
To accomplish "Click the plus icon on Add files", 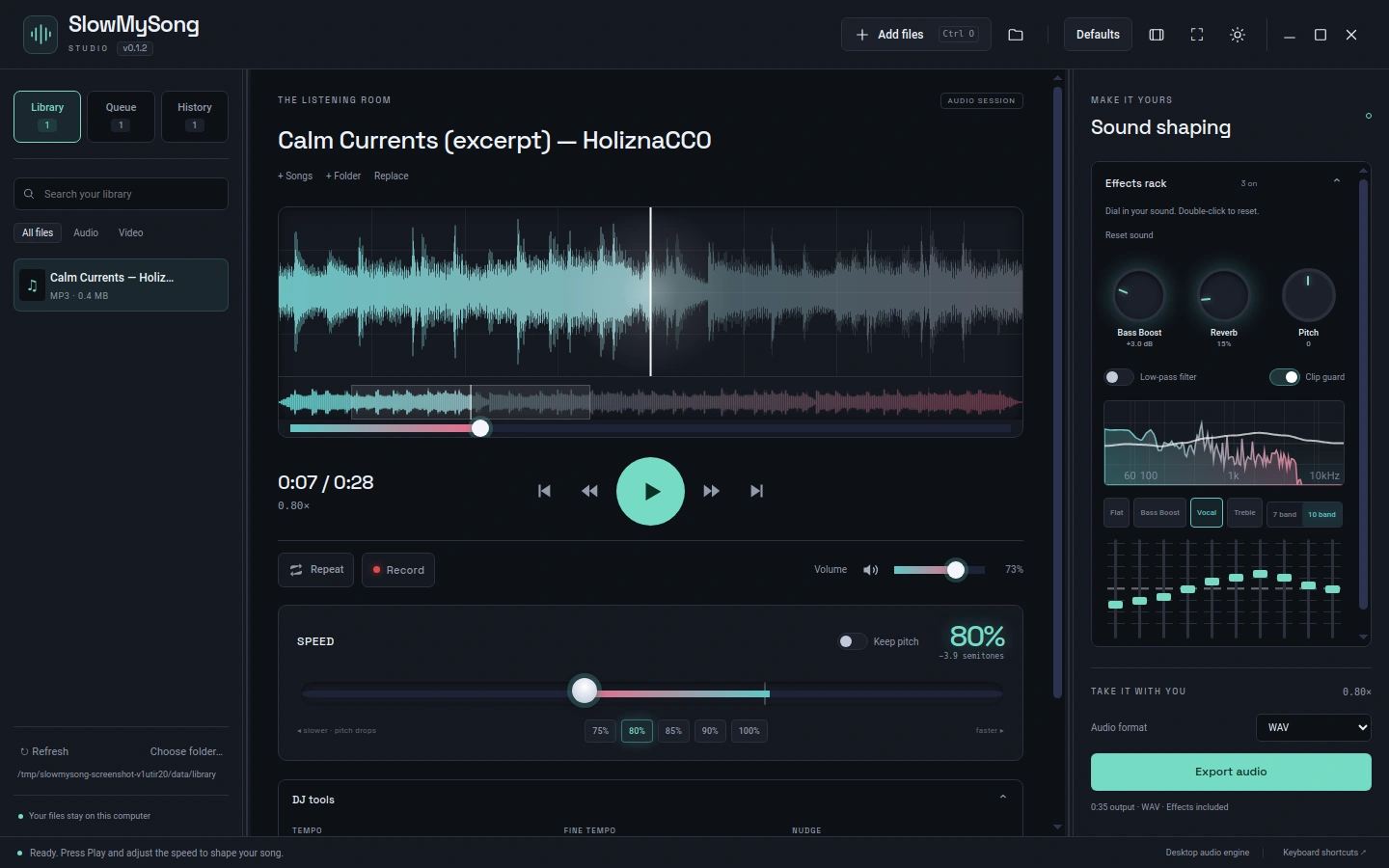I will [x=862, y=35].
